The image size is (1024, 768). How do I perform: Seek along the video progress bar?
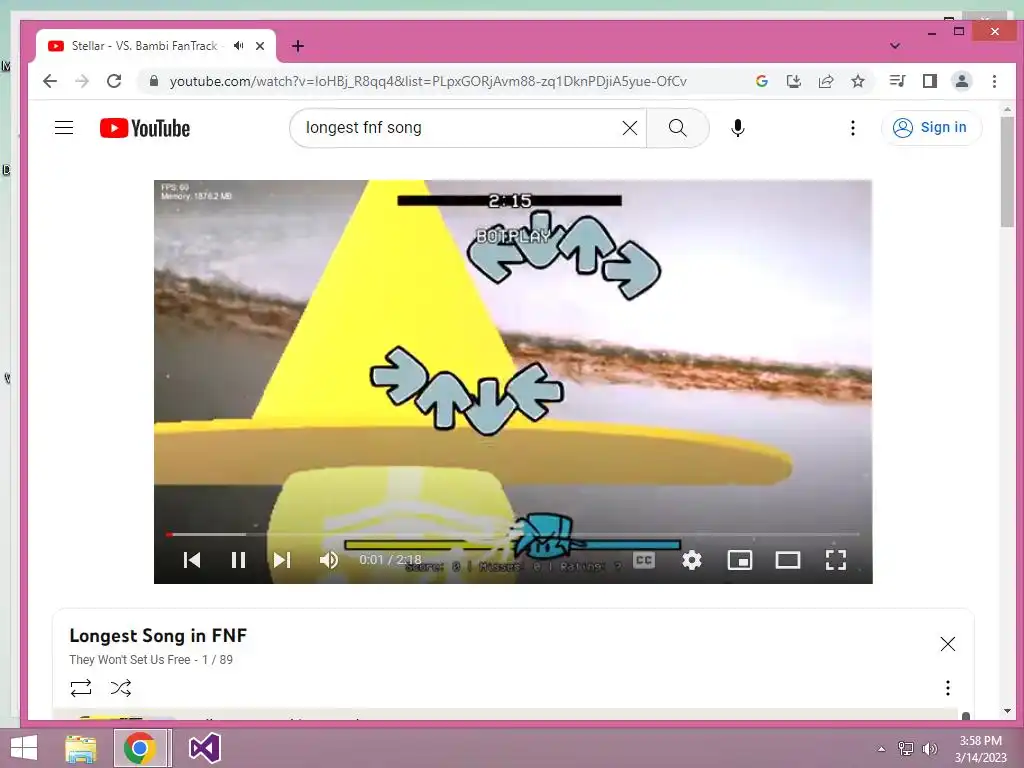tap(513, 534)
